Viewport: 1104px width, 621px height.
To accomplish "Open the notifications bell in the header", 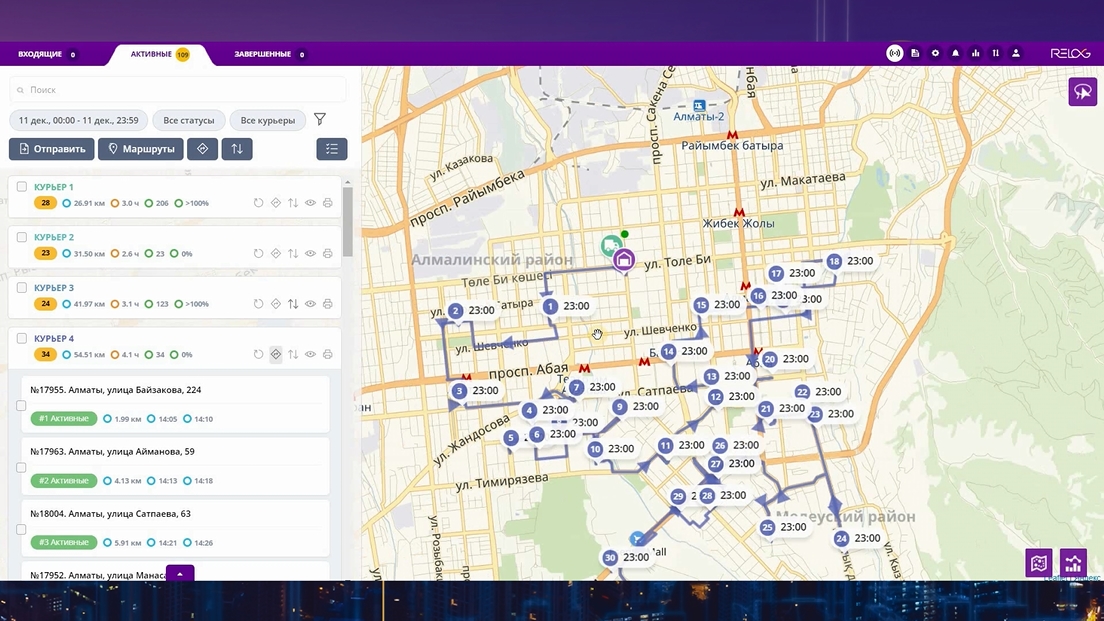I will (x=955, y=53).
